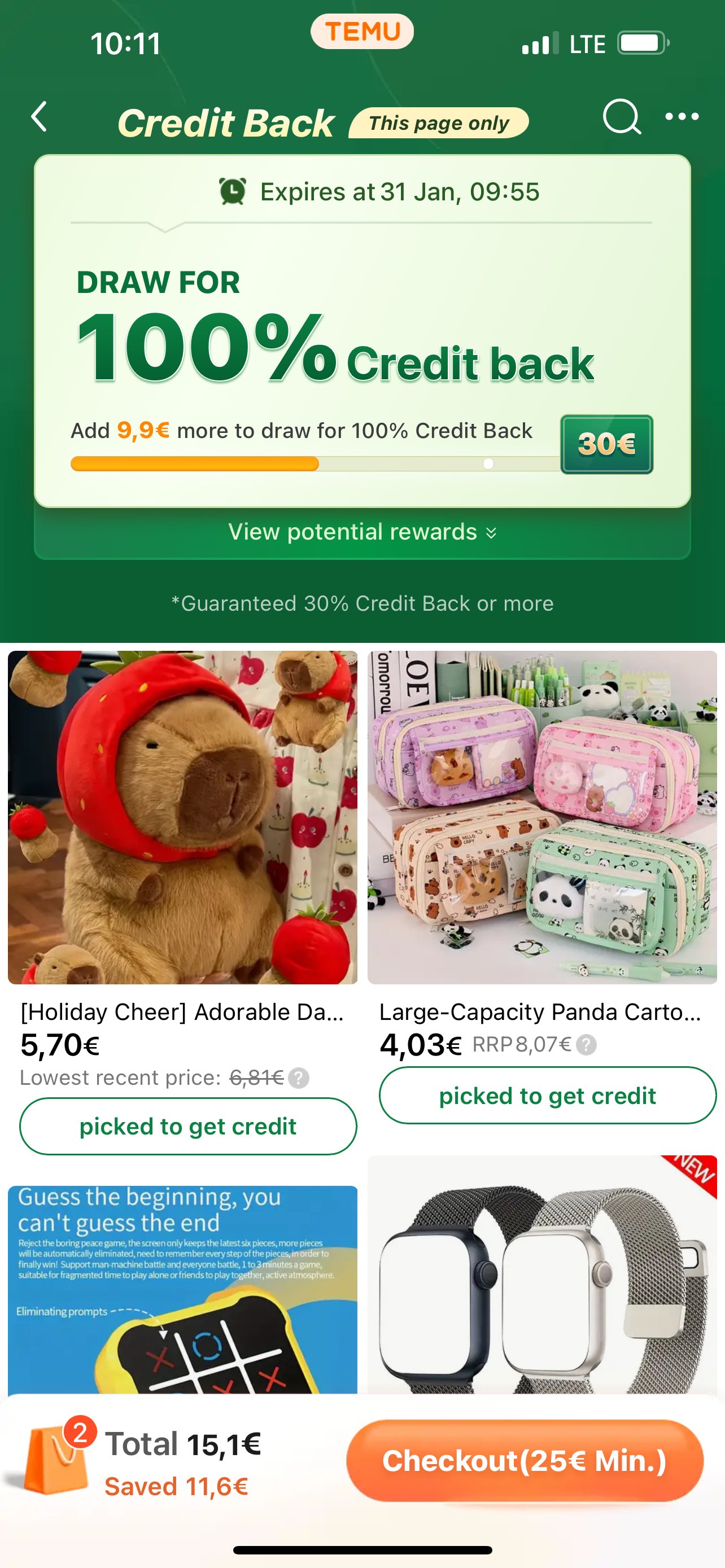
Task: Open Large-Capacity Panda Cartoon product title
Action: click(x=540, y=1011)
